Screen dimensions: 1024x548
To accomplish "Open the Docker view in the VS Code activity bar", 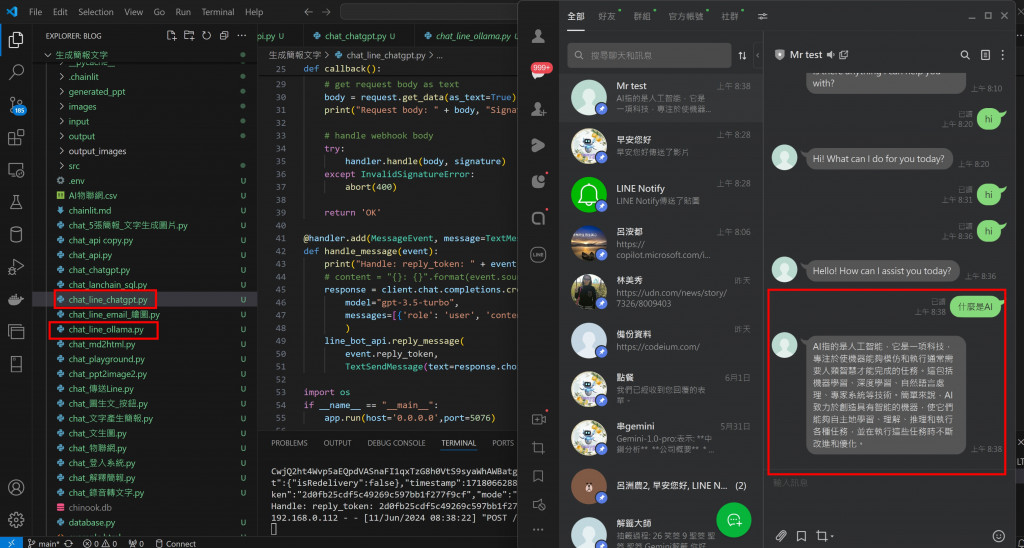I will click(16, 300).
